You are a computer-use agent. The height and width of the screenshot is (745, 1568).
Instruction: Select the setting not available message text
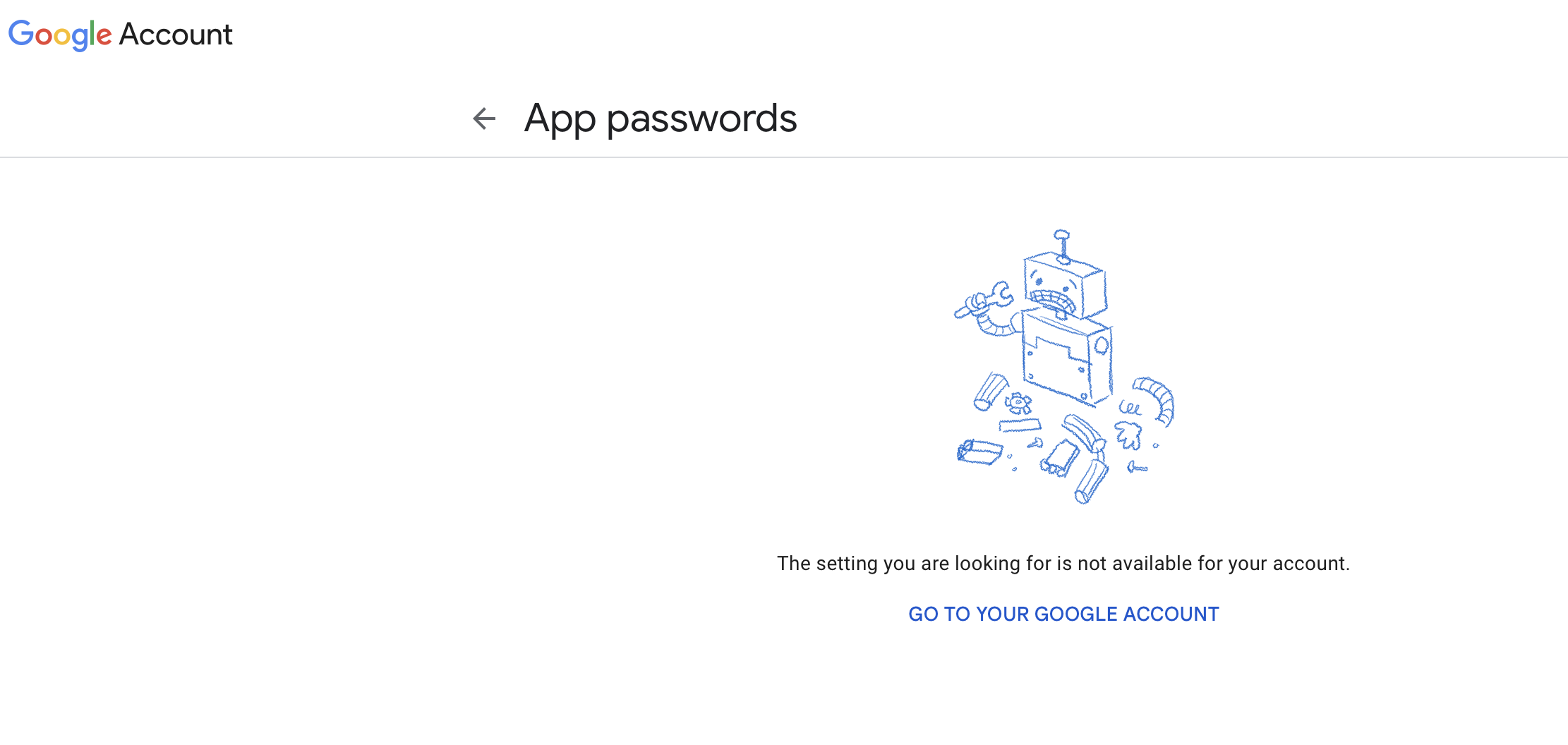(x=1063, y=563)
